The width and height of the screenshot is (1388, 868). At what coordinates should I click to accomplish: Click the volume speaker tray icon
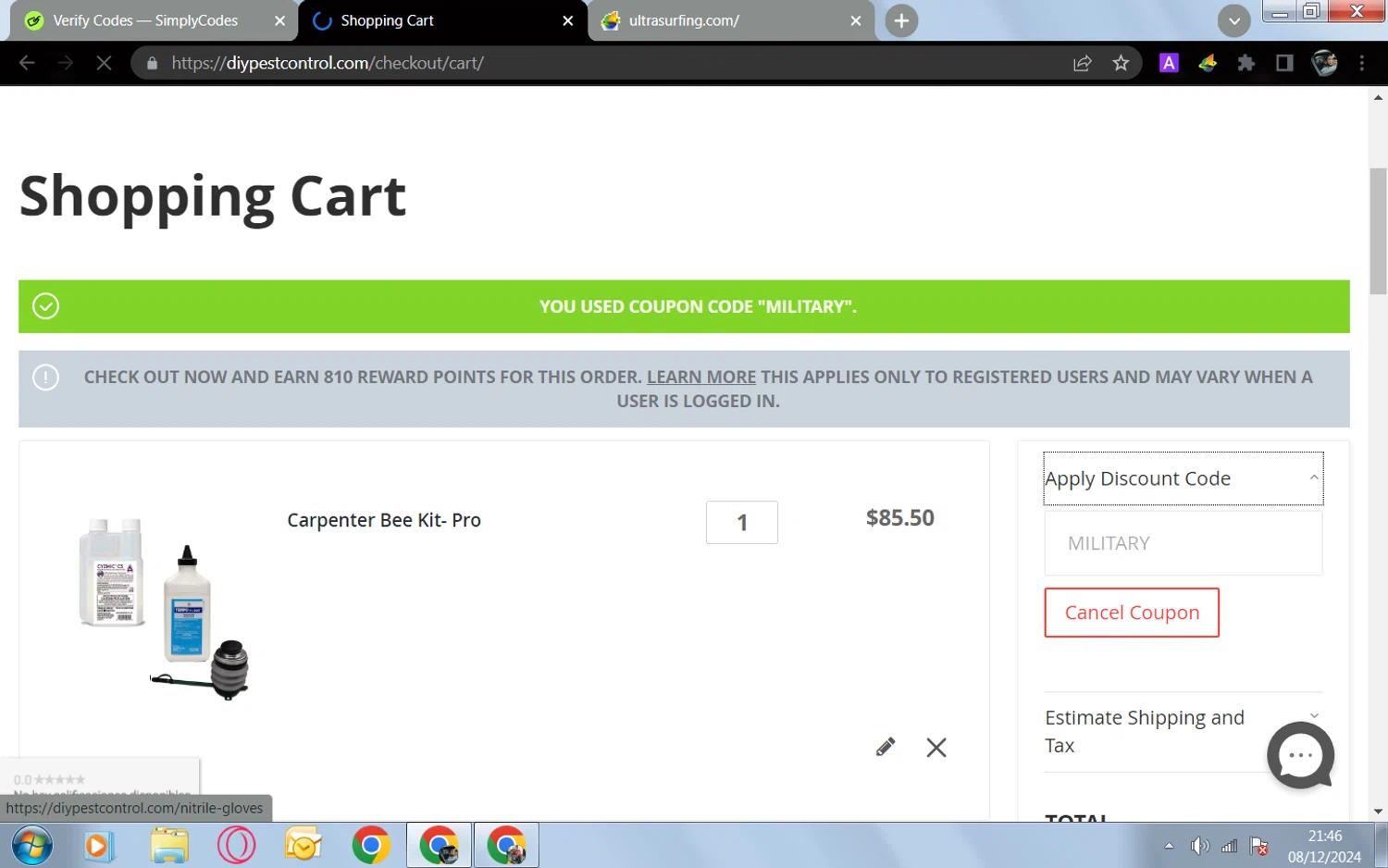(x=1200, y=846)
